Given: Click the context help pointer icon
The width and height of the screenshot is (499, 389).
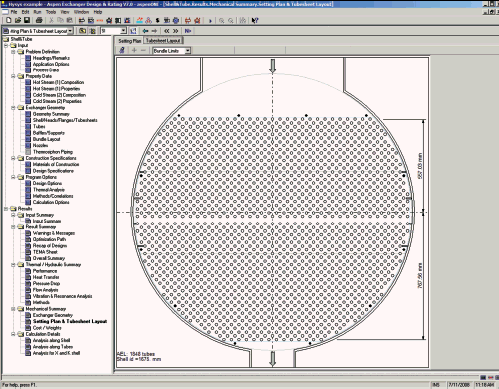Looking at the screenshot, I should tap(255, 21).
